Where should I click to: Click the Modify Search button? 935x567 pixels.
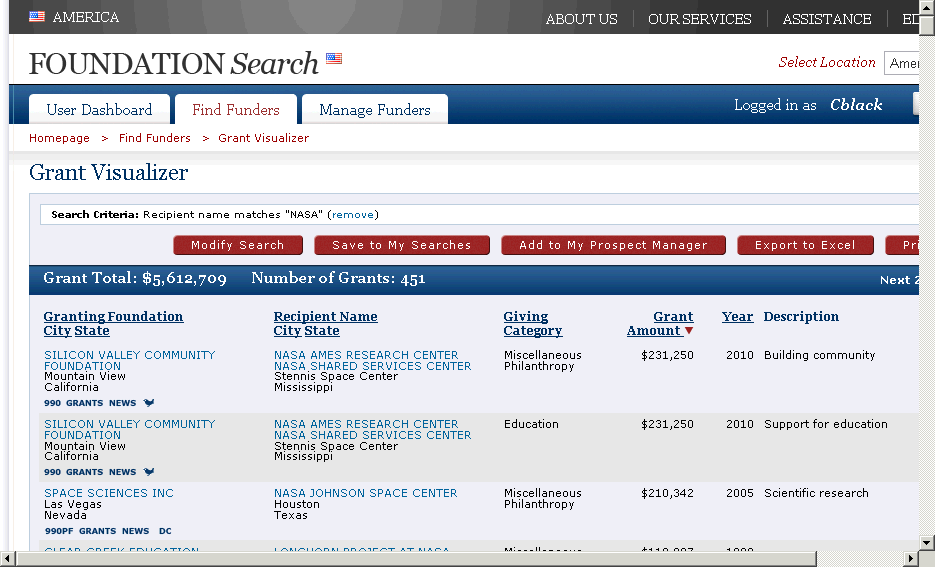pyautogui.click(x=238, y=245)
